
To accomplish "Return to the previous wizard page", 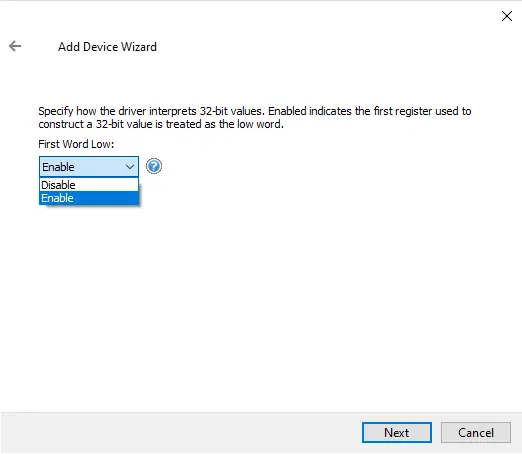I will [15, 46].
